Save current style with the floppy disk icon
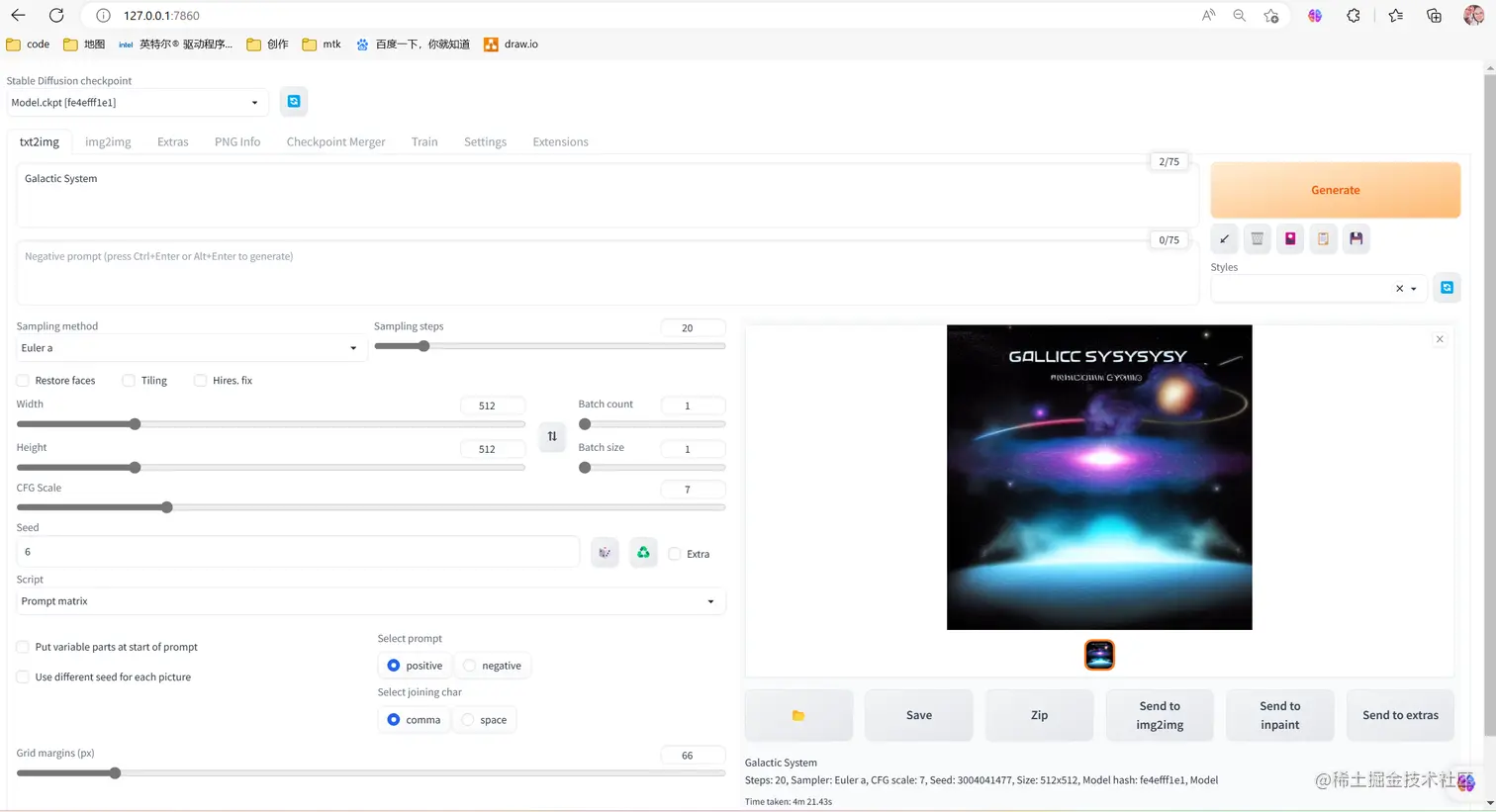Viewport: 1496px width, 812px height. tap(1356, 238)
